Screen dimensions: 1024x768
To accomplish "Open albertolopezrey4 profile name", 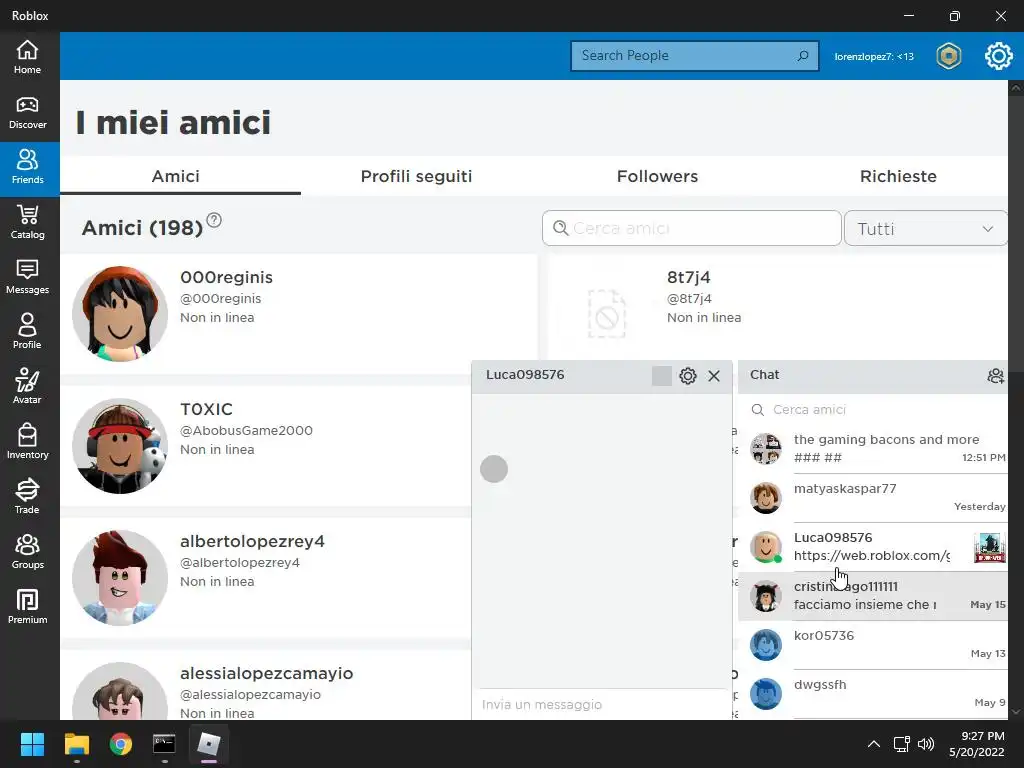I will point(252,541).
